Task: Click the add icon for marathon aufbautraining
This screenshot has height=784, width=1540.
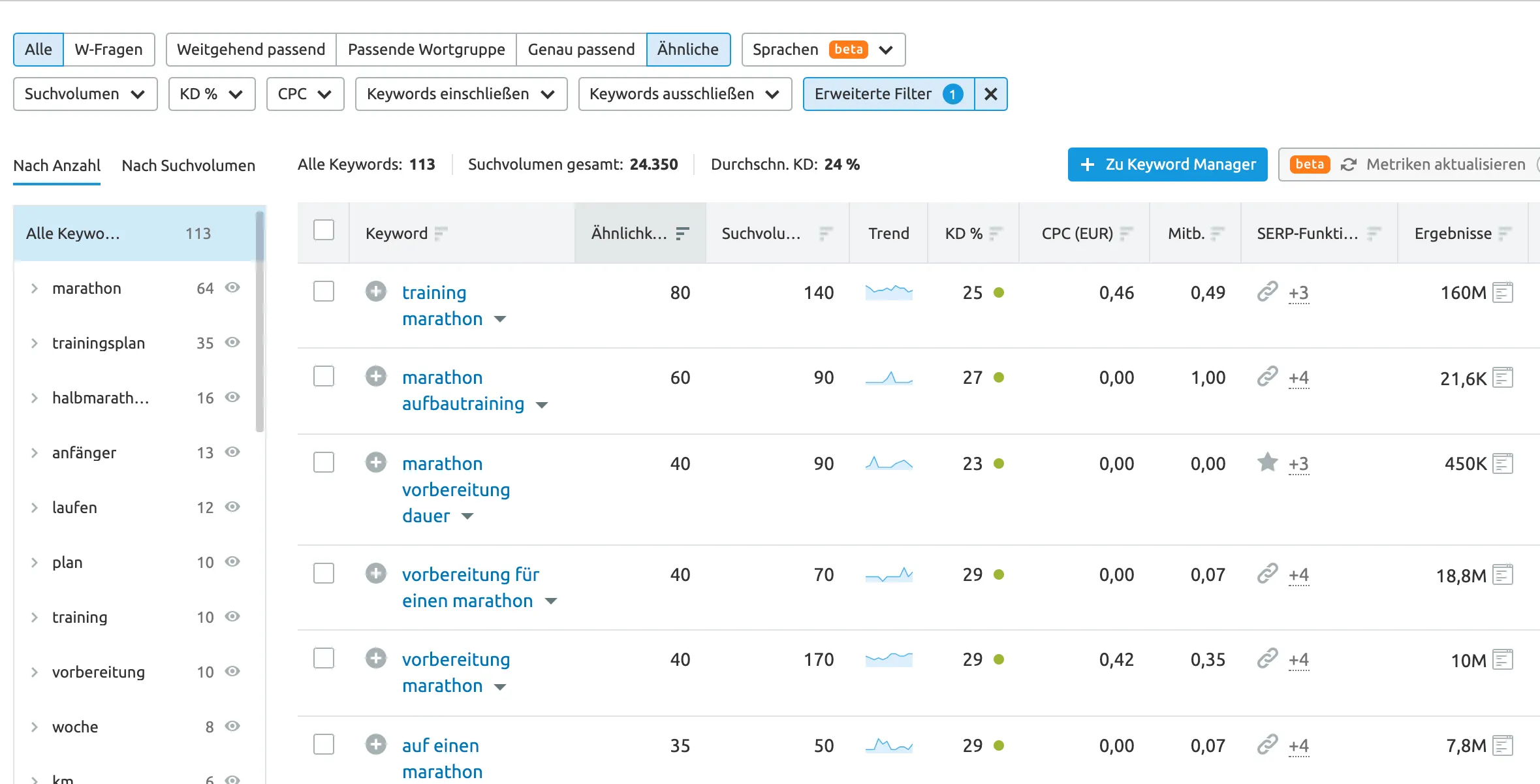Action: pyautogui.click(x=375, y=377)
